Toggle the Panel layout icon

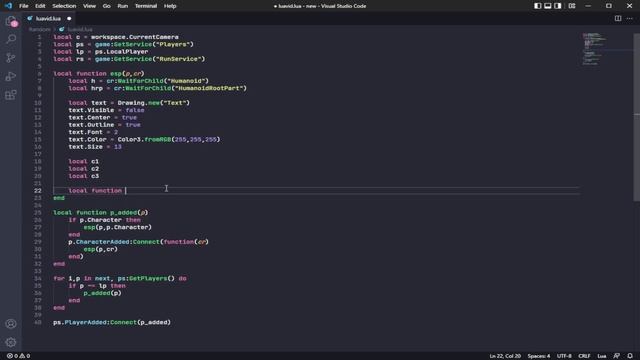(x=548, y=6)
